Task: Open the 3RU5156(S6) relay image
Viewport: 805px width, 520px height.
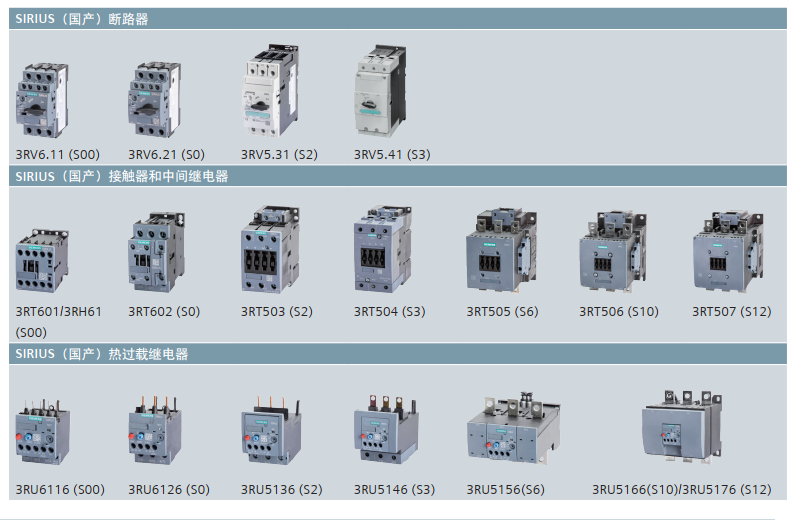Action: [513, 428]
